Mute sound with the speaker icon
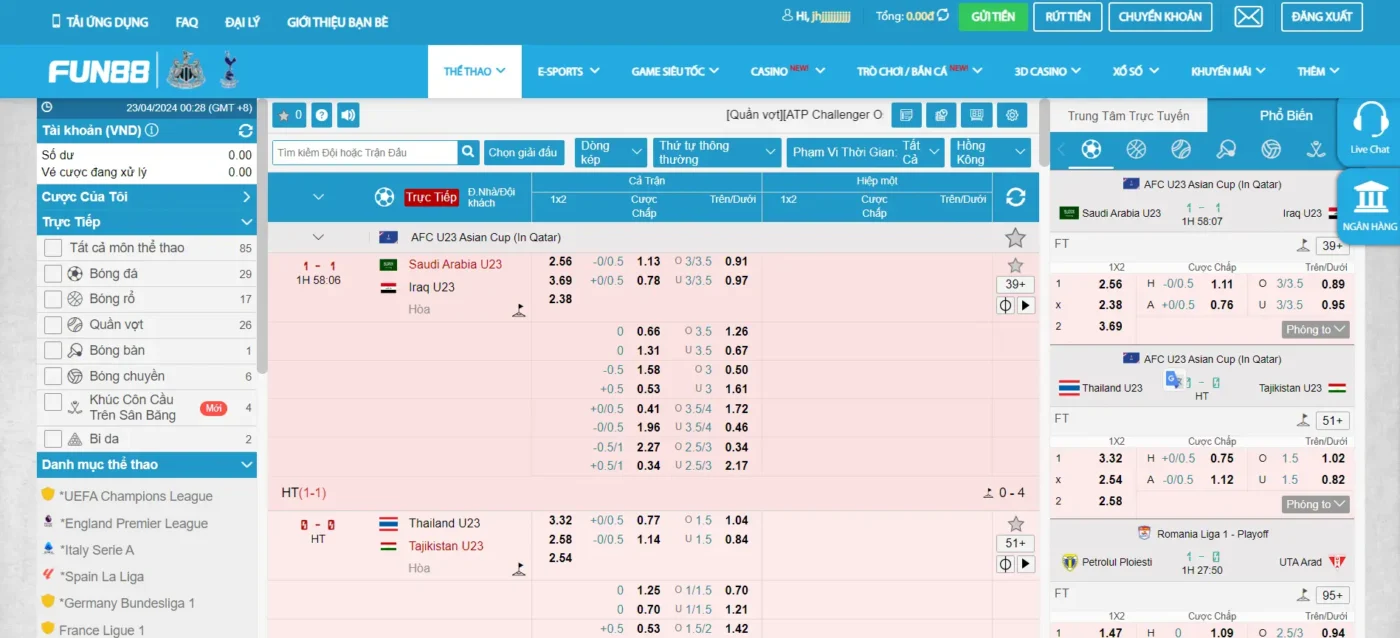 [348, 115]
